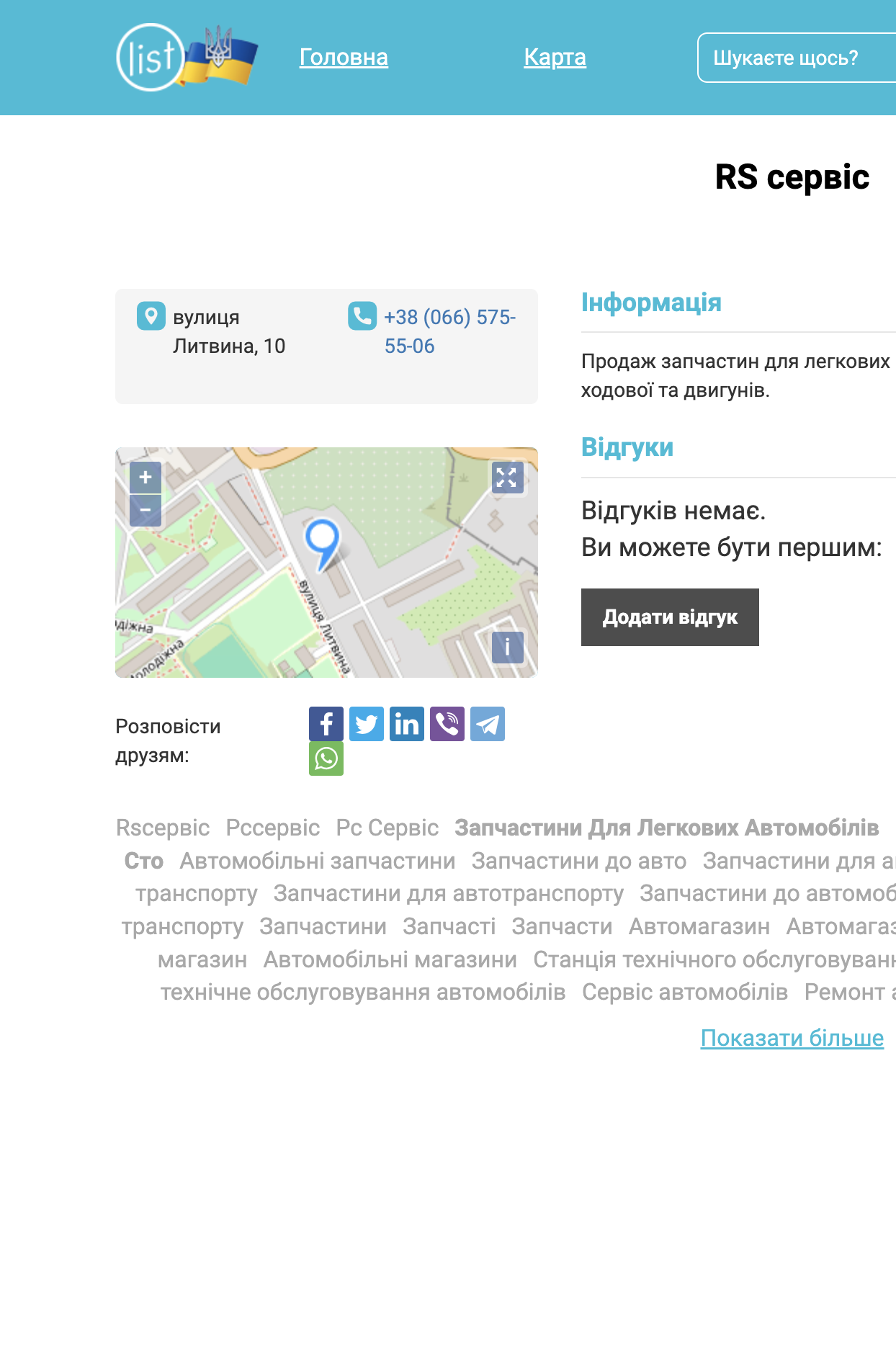Focus the Шукаєте щось? search field
Screen dimensions: 896x1352
[x=797, y=58]
